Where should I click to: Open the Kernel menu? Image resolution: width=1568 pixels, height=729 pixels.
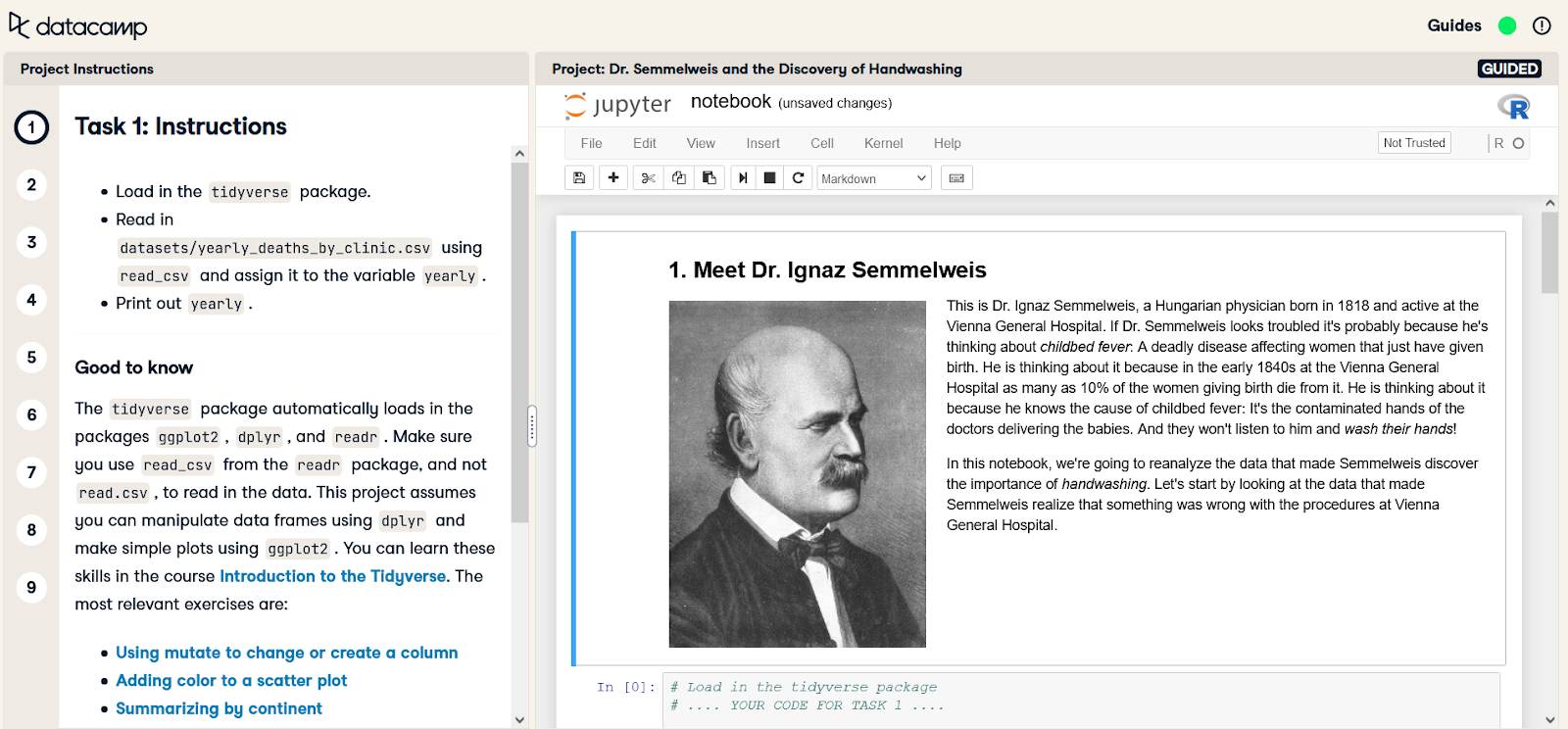(884, 143)
